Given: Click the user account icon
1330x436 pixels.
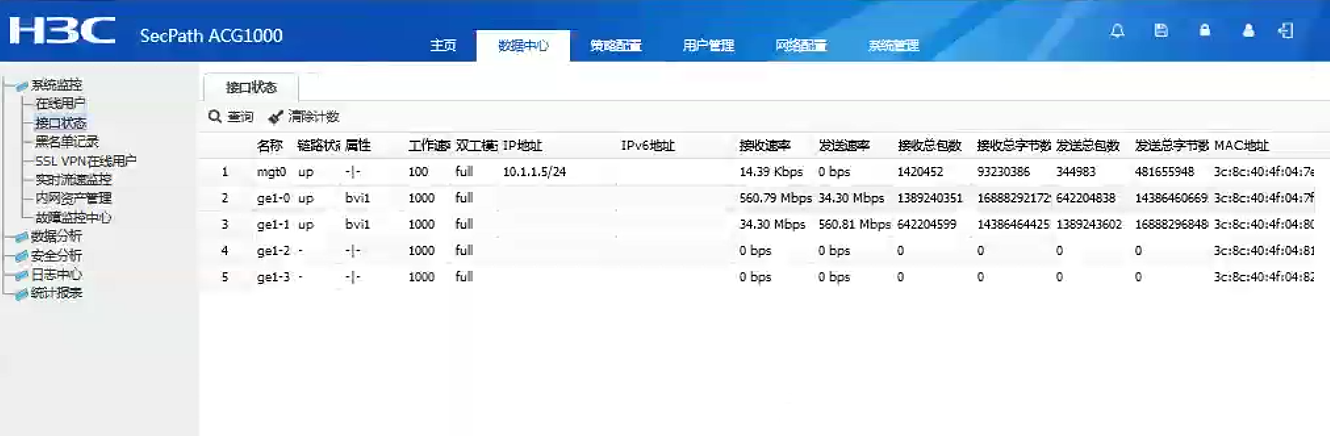Looking at the screenshot, I should pos(1248,31).
